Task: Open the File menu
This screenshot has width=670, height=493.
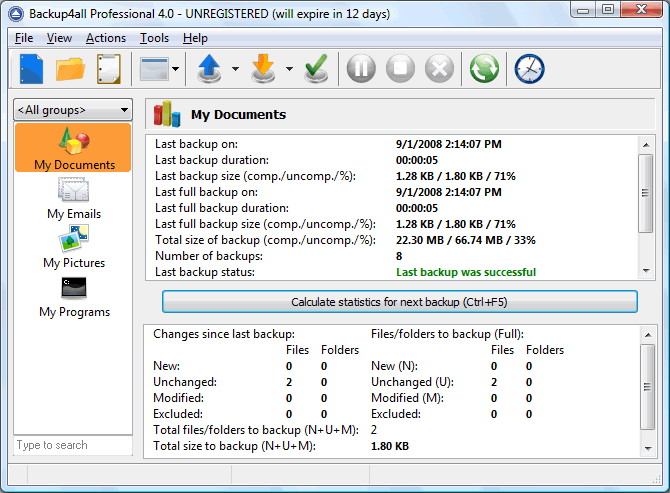Action: tap(24, 38)
